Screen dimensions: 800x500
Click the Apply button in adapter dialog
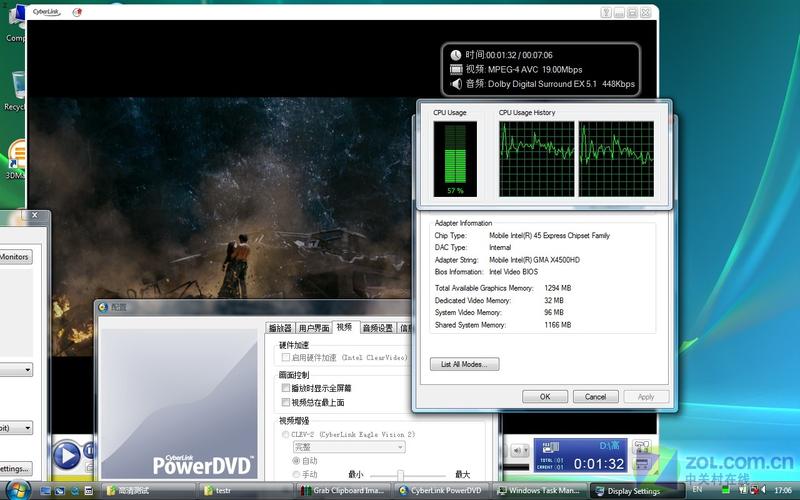pos(646,396)
